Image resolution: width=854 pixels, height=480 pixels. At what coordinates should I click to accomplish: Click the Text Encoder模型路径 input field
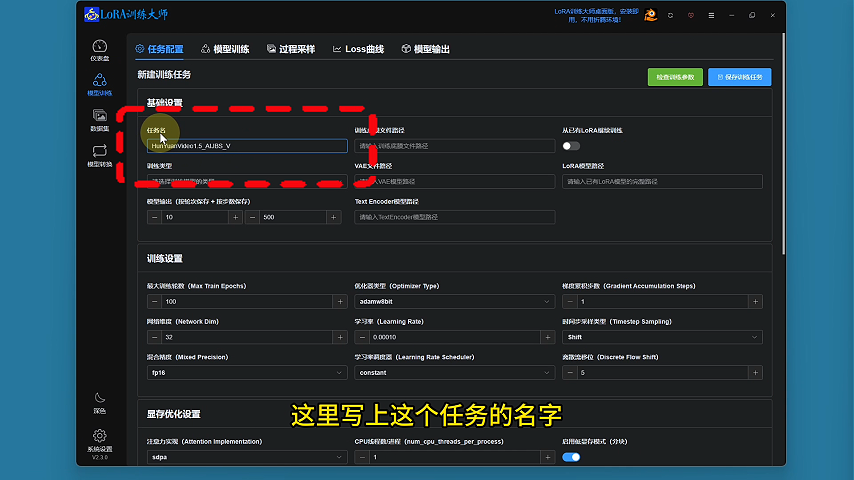tap(454, 217)
